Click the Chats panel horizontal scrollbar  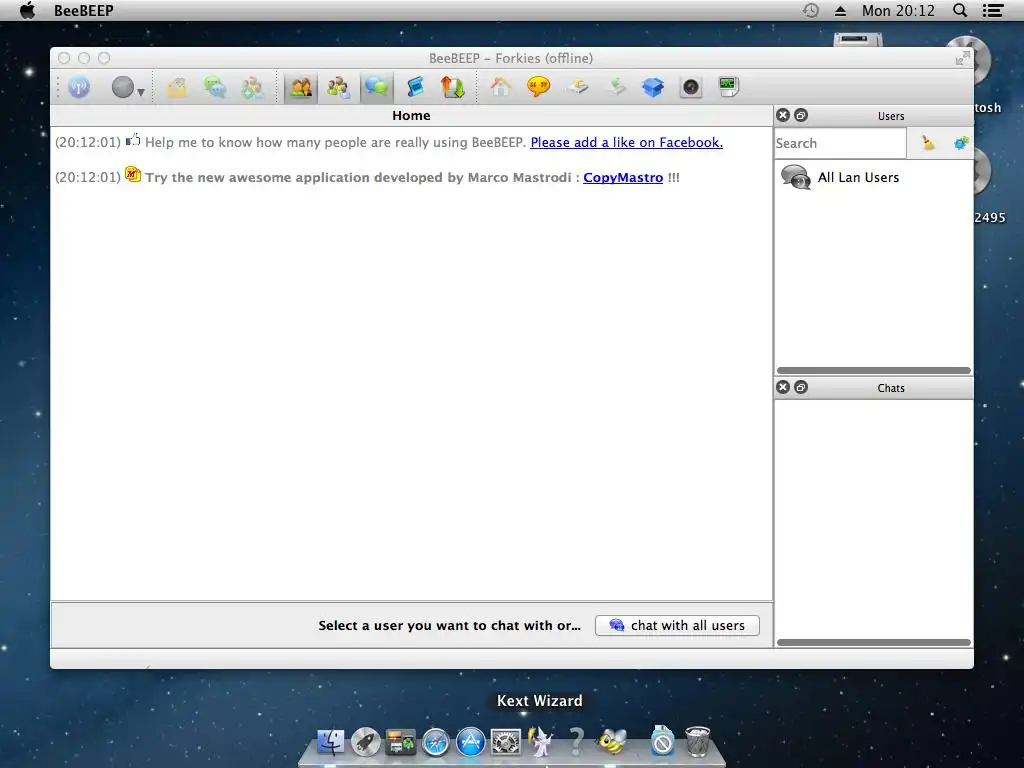coord(874,643)
